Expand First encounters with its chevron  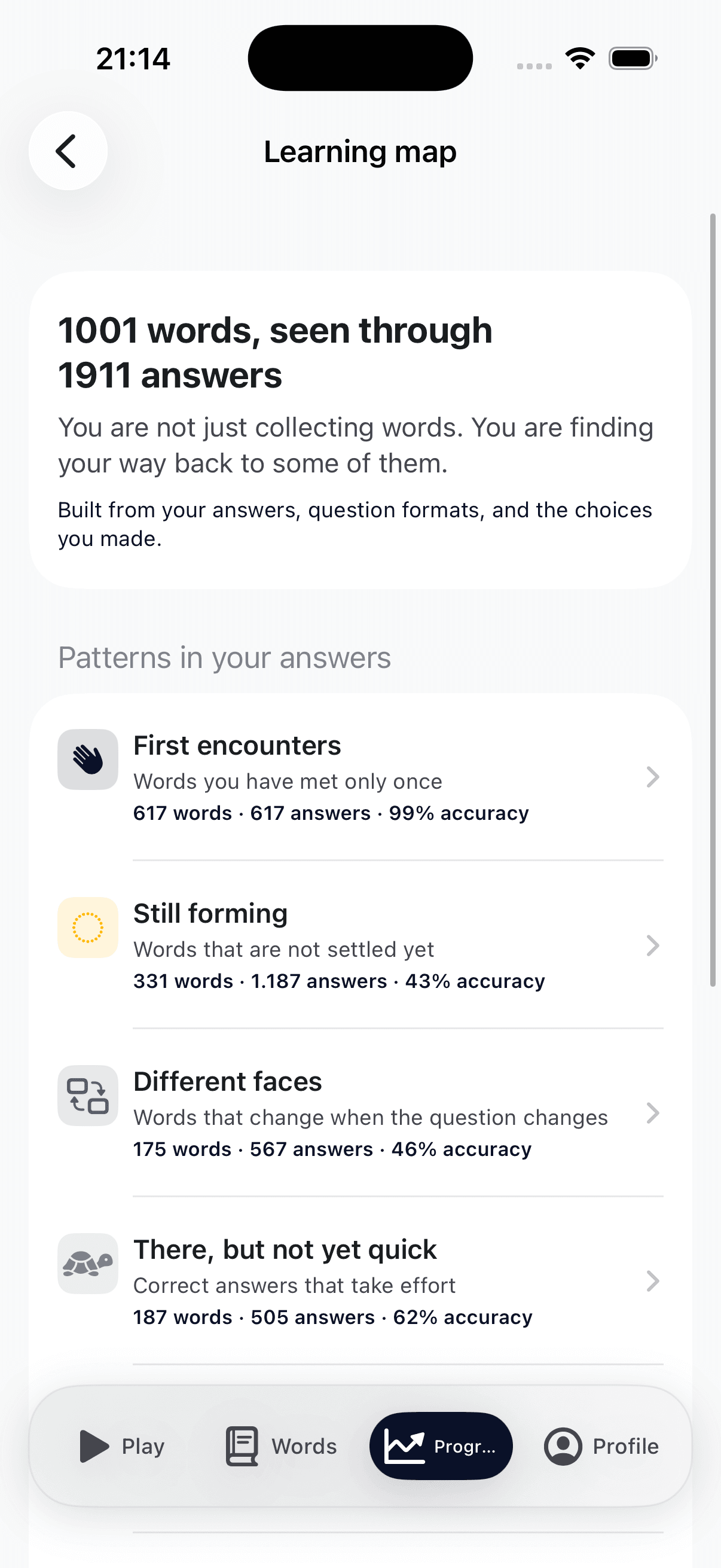(x=652, y=777)
